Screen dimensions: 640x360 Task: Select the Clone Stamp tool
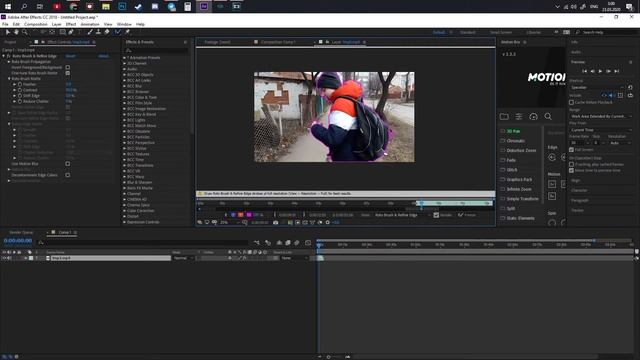pyautogui.click(x=98, y=32)
